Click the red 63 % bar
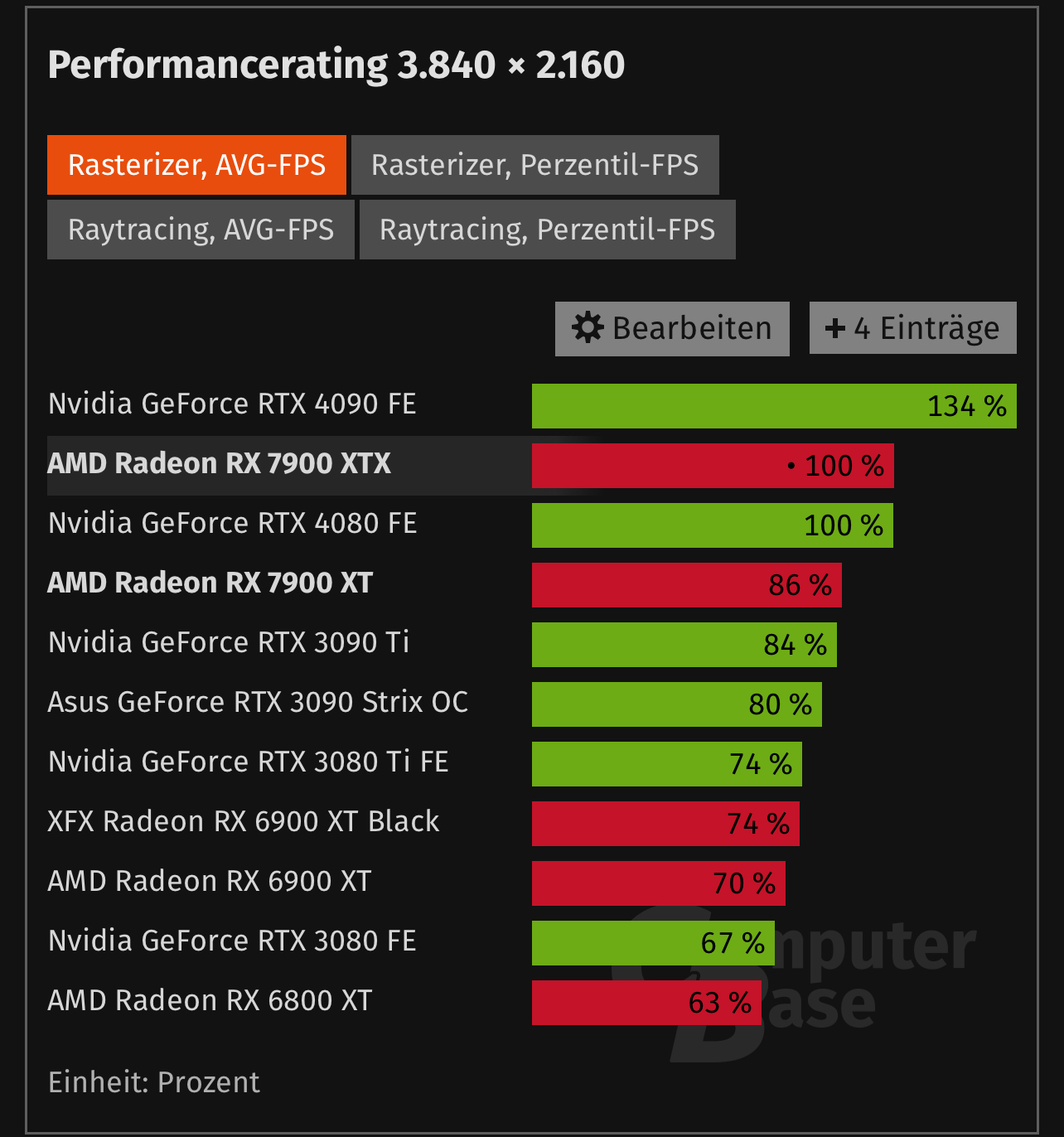The image size is (1064, 1137). pyautogui.click(x=646, y=1003)
